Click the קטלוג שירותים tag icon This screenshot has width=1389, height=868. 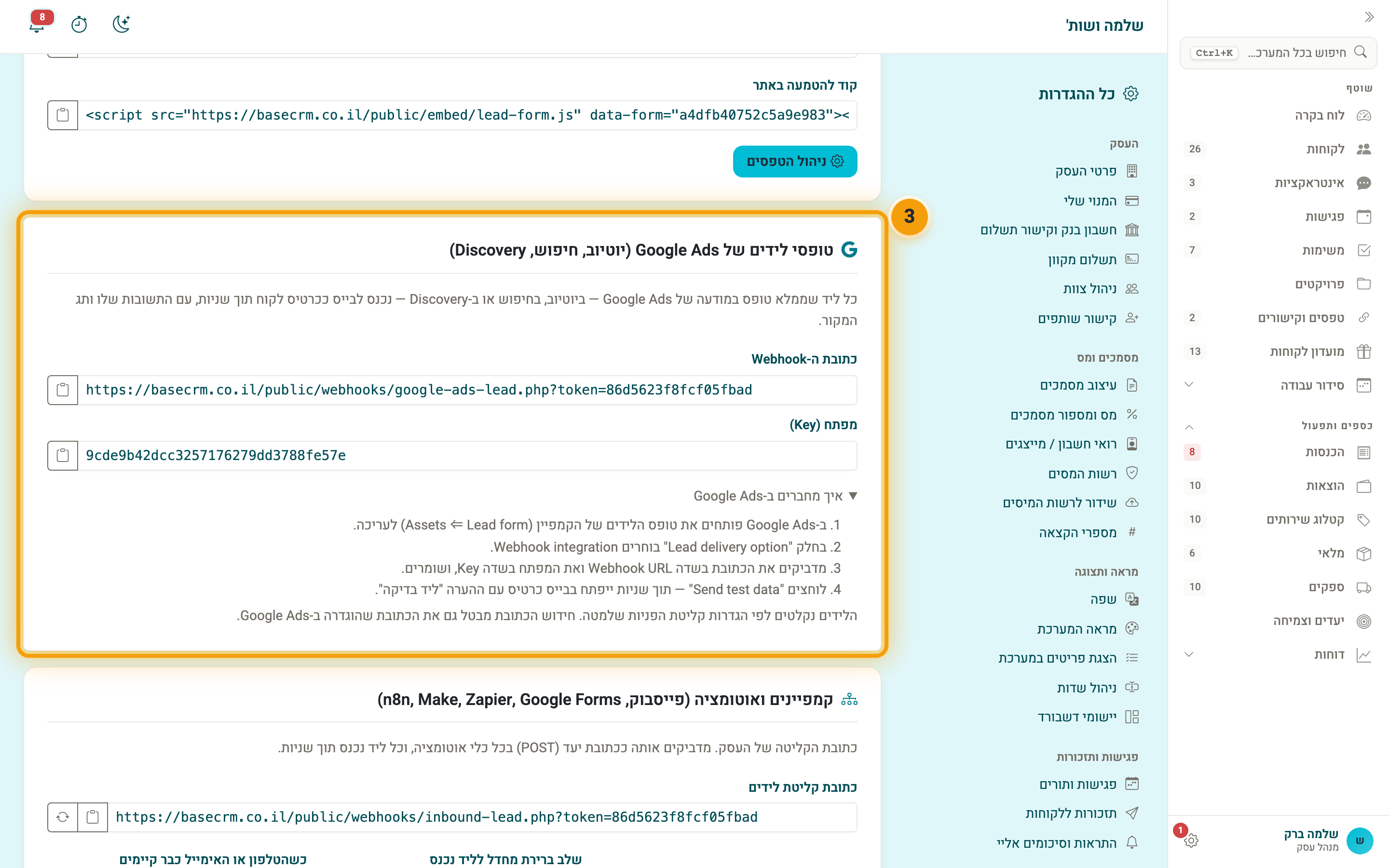(1364, 520)
